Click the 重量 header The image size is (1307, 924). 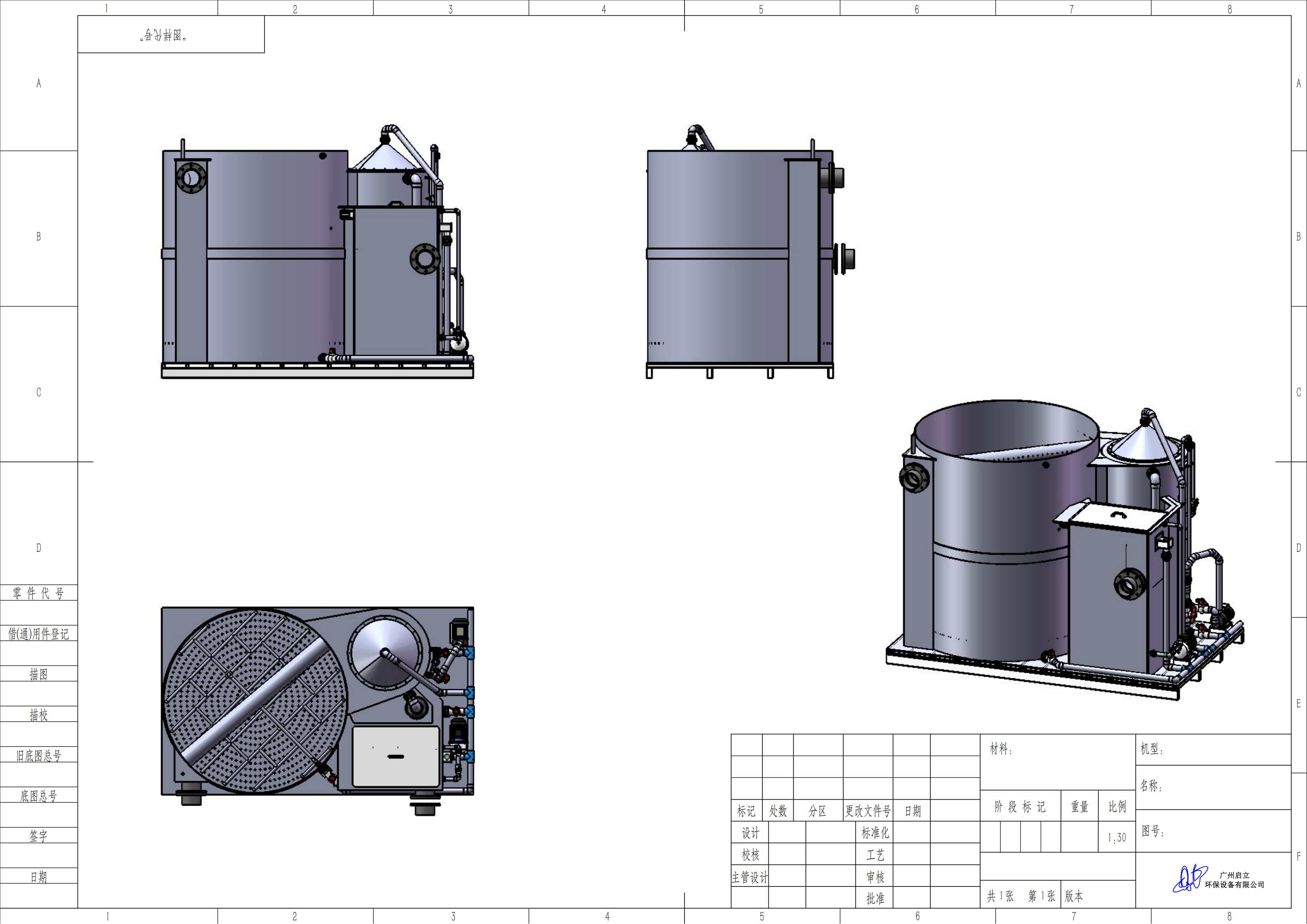pos(1079,805)
